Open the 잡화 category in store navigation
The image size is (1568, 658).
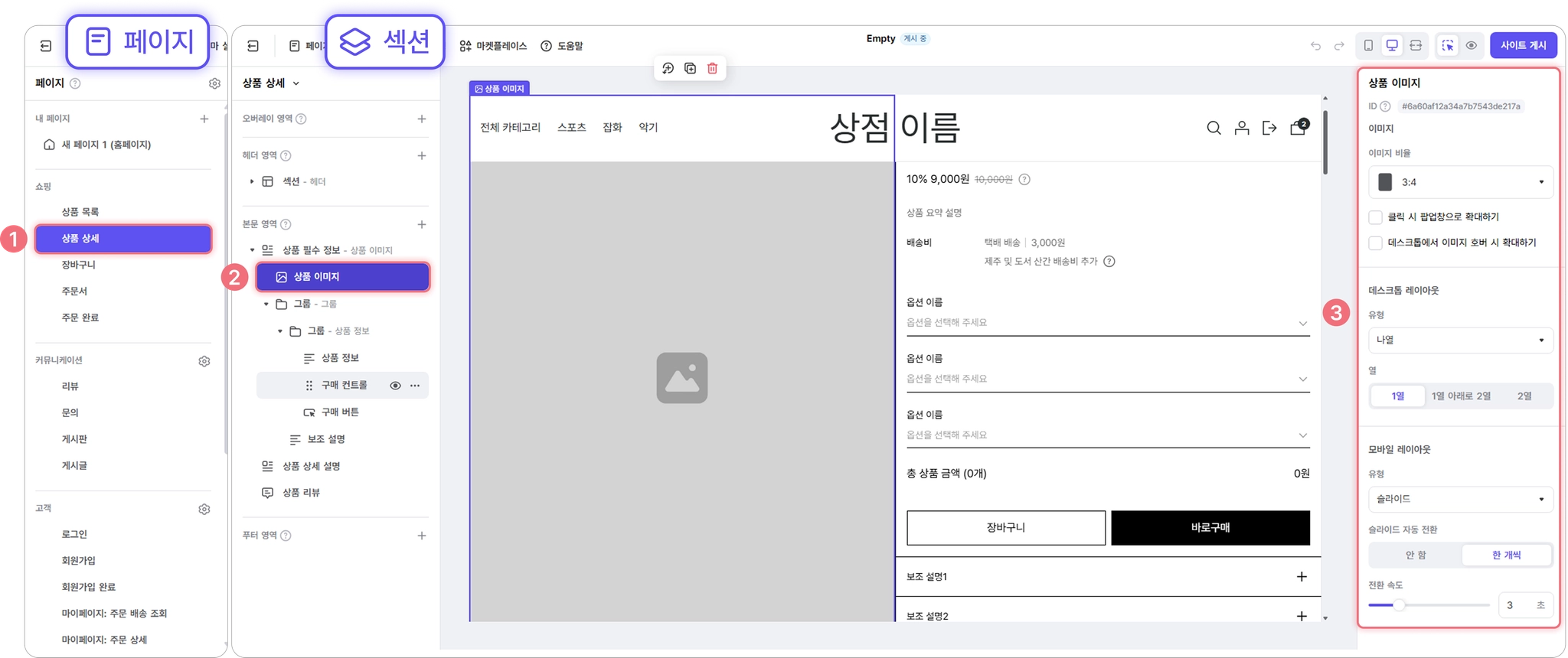612,128
